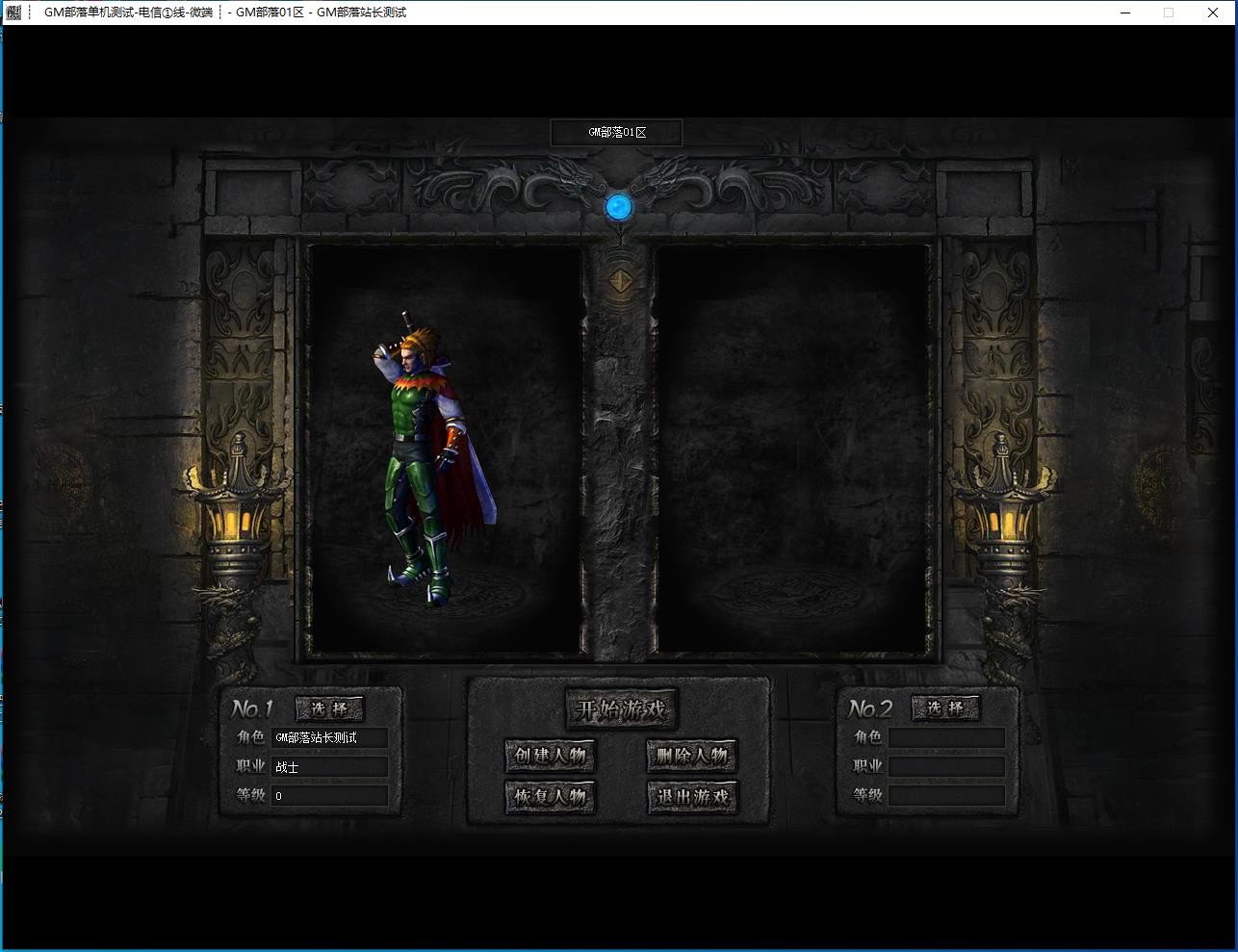Viewport: 1238px width, 952px height.
Task: Click the No.2 选择 select button
Action: (x=944, y=708)
